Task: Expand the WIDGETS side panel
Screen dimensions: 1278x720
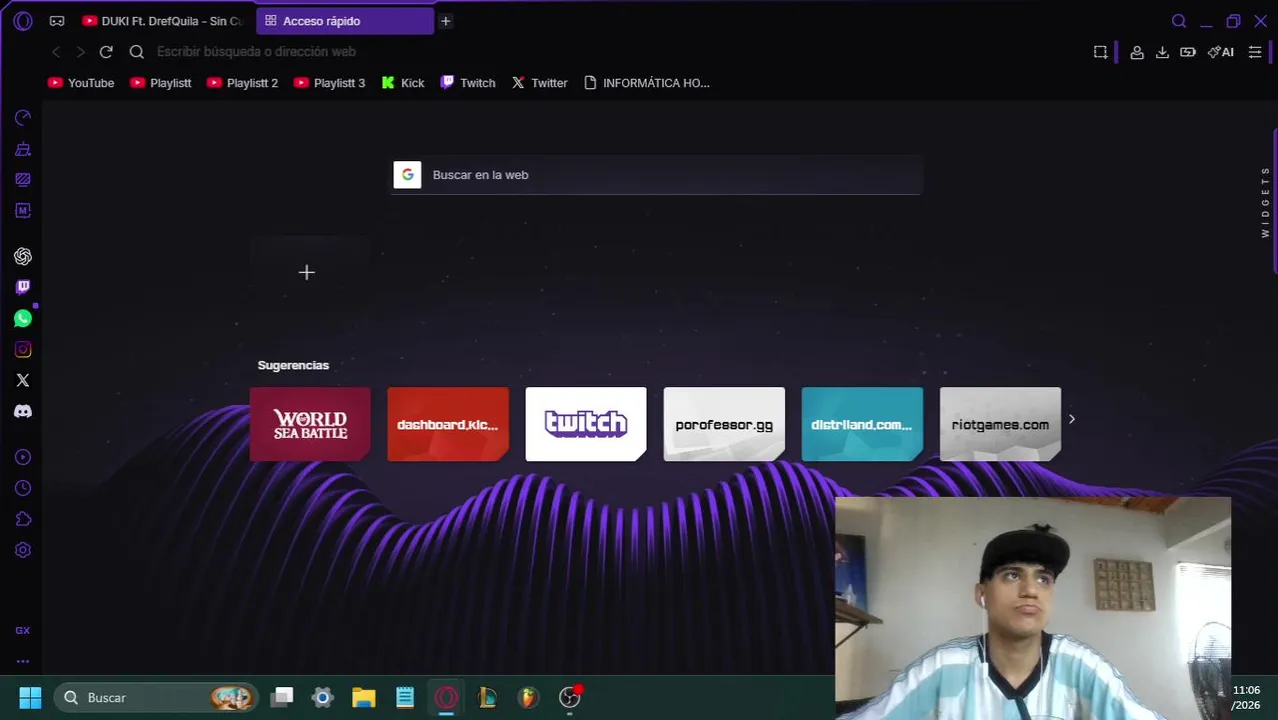Action: click(x=1265, y=202)
